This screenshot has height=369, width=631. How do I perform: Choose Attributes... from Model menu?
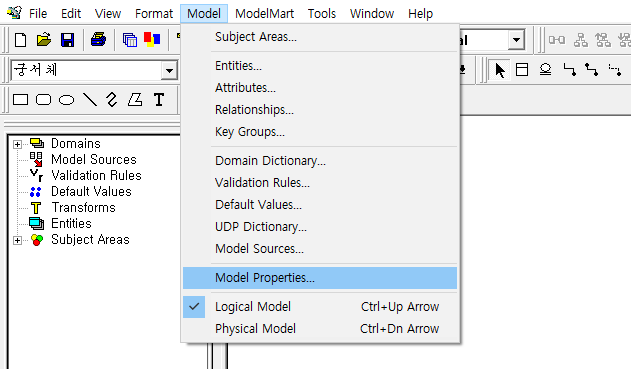click(320, 88)
